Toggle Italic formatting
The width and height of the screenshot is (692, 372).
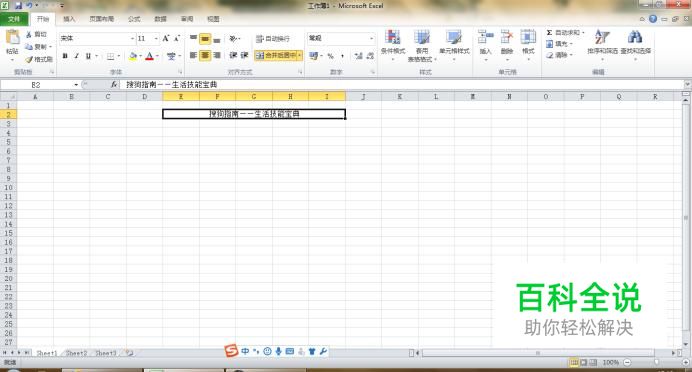(77, 56)
